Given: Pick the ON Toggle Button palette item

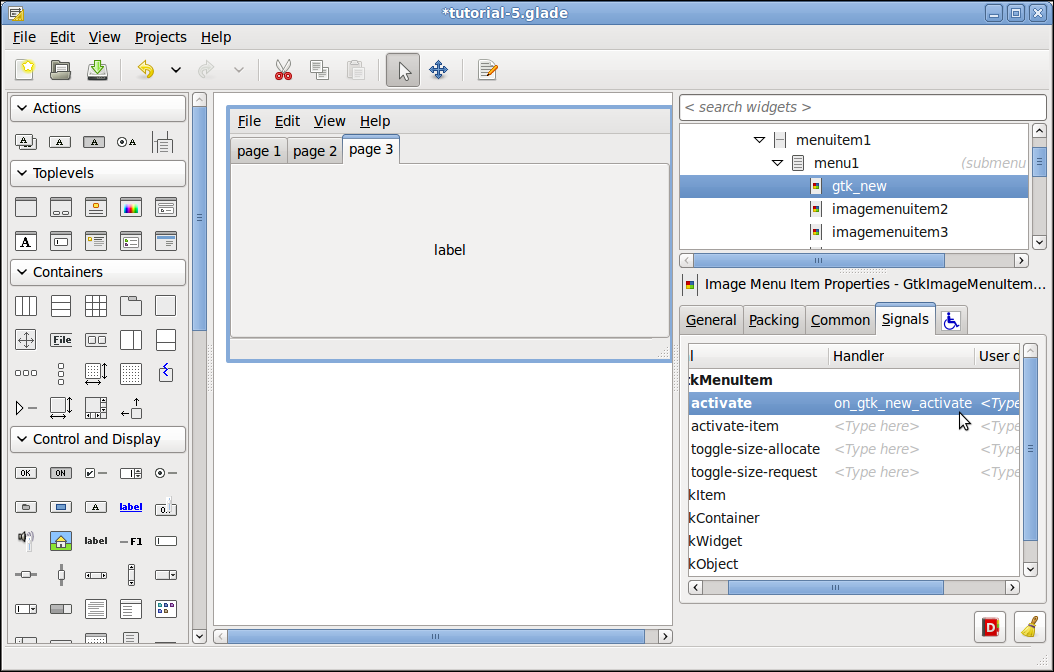Looking at the screenshot, I should coord(60,473).
